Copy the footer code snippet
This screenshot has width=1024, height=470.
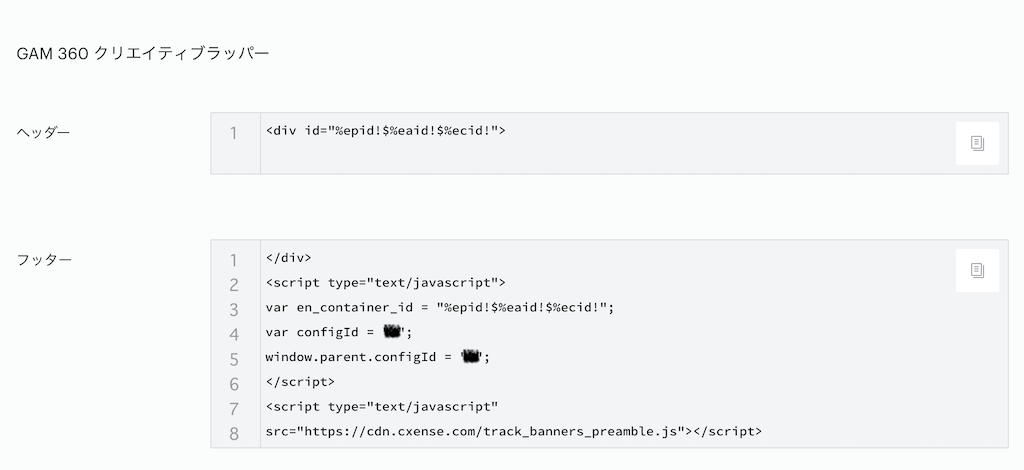[x=977, y=270]
